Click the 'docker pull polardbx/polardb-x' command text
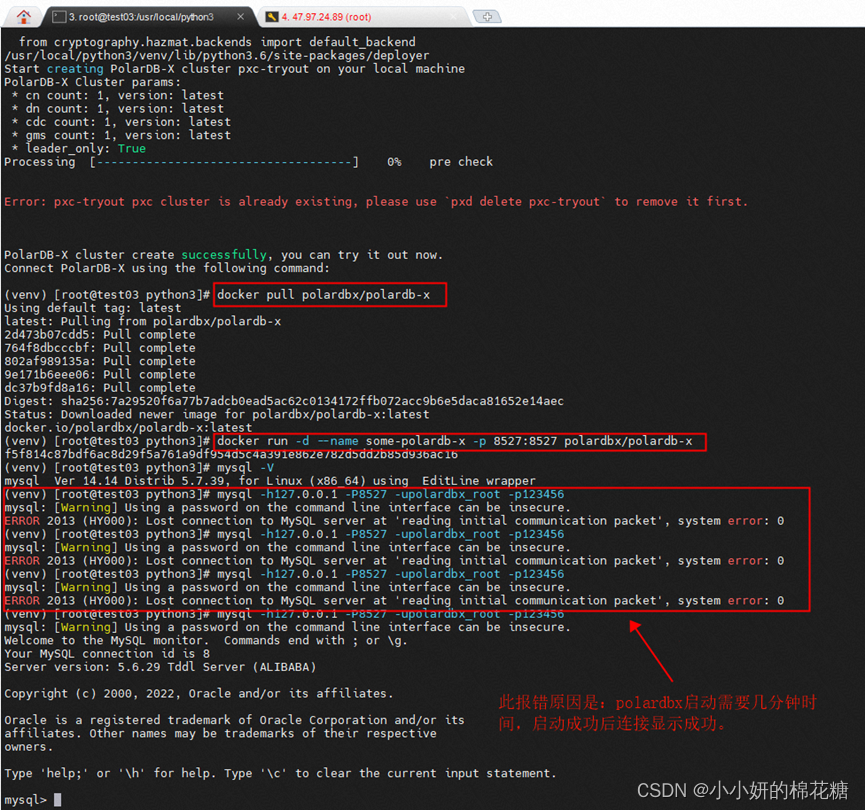 click(323, 295)
